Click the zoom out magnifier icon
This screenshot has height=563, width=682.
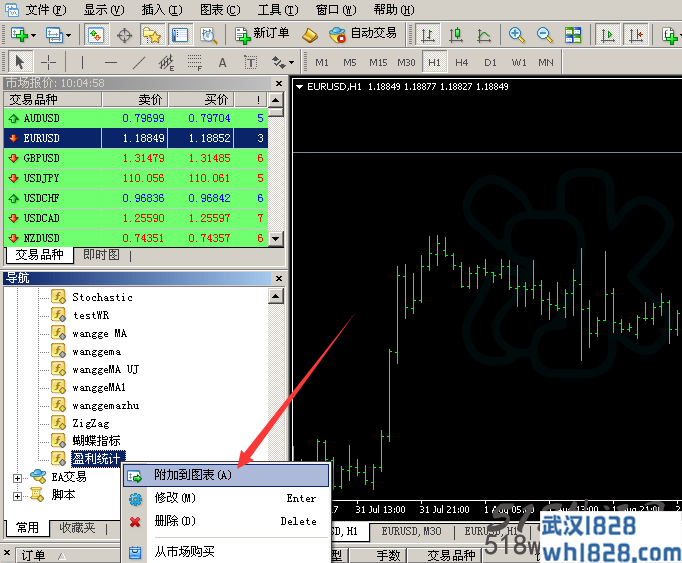coord(544,35)
